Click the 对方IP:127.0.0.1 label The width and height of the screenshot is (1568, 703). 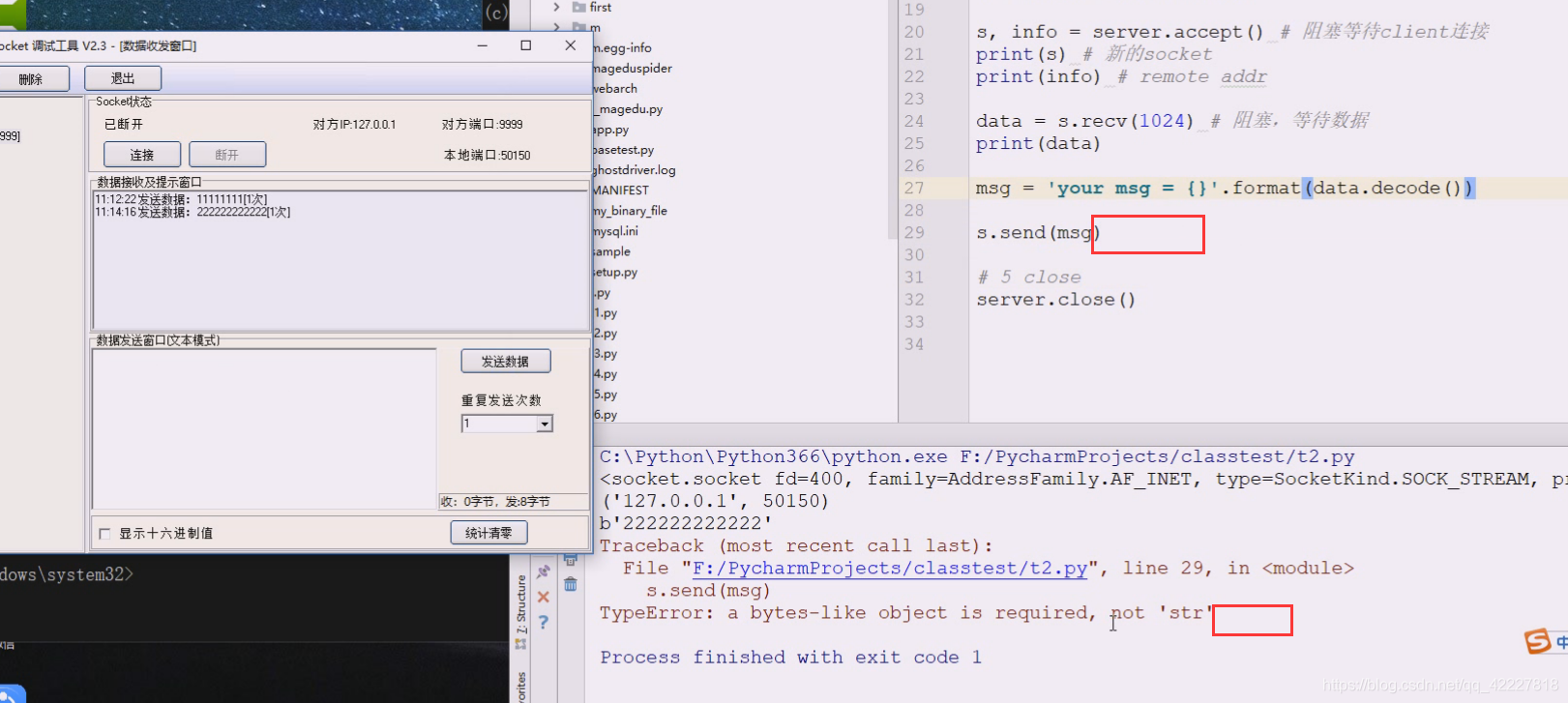(354, 125)
